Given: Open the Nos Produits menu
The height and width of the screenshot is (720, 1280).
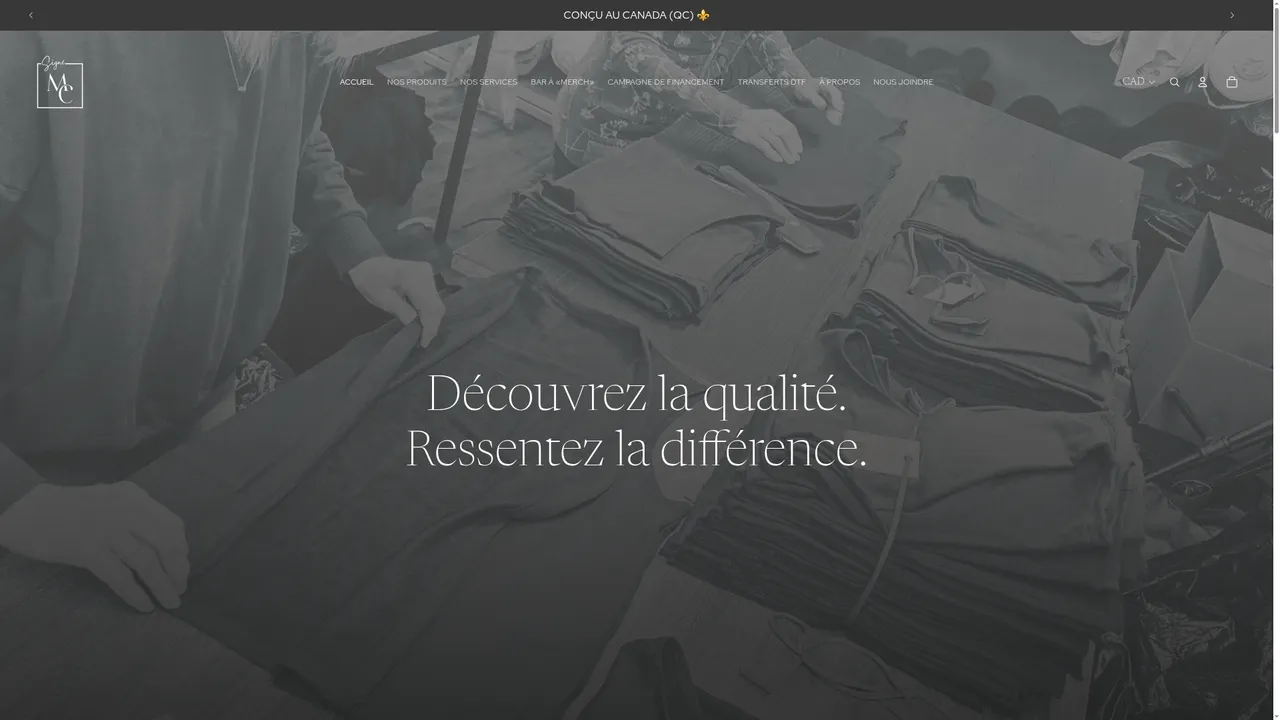Looking at the screenshot, I should (x=417, y=82).
